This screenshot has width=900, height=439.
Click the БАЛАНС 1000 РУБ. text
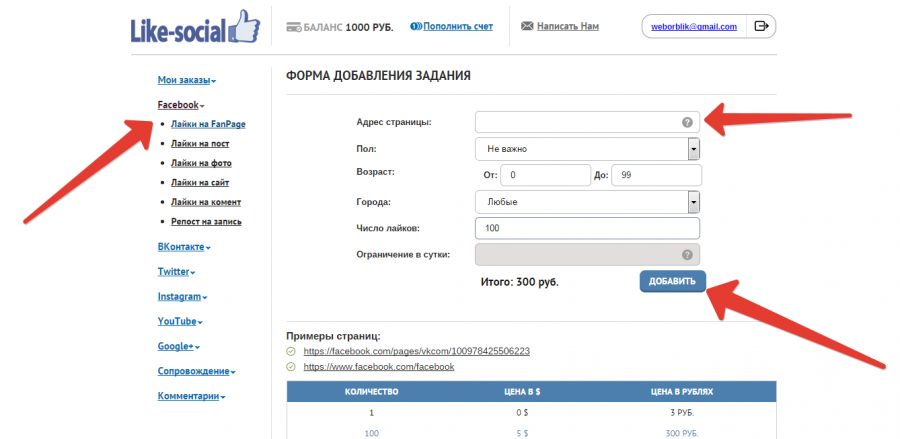(x=348, y=27)
